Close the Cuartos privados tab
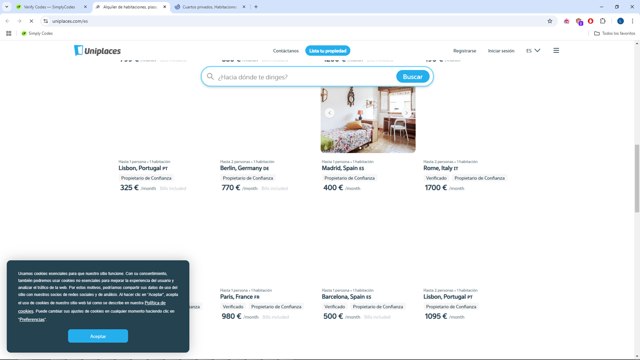The image size is (640, 360). [x=244, y=7]
